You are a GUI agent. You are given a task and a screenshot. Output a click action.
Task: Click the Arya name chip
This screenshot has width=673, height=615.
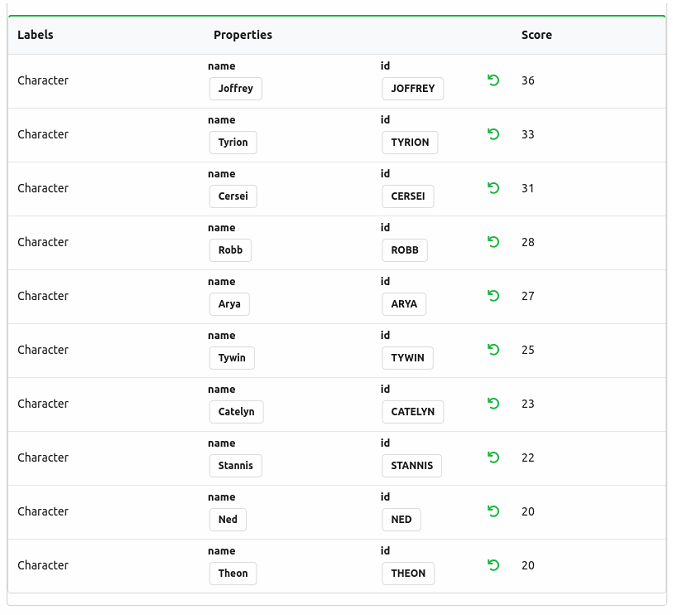229,304
